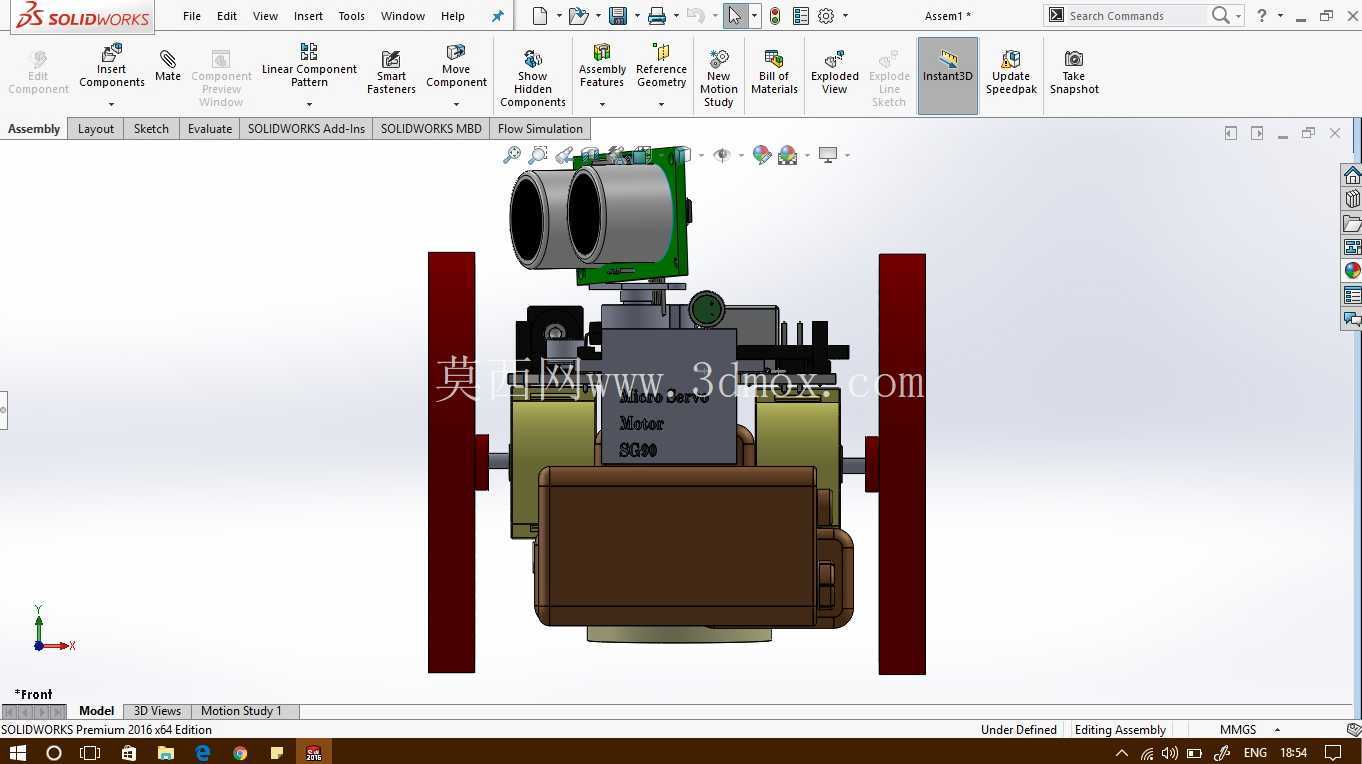Click Show Hidden Components
Screen dimensions: 1362x764
533,78
